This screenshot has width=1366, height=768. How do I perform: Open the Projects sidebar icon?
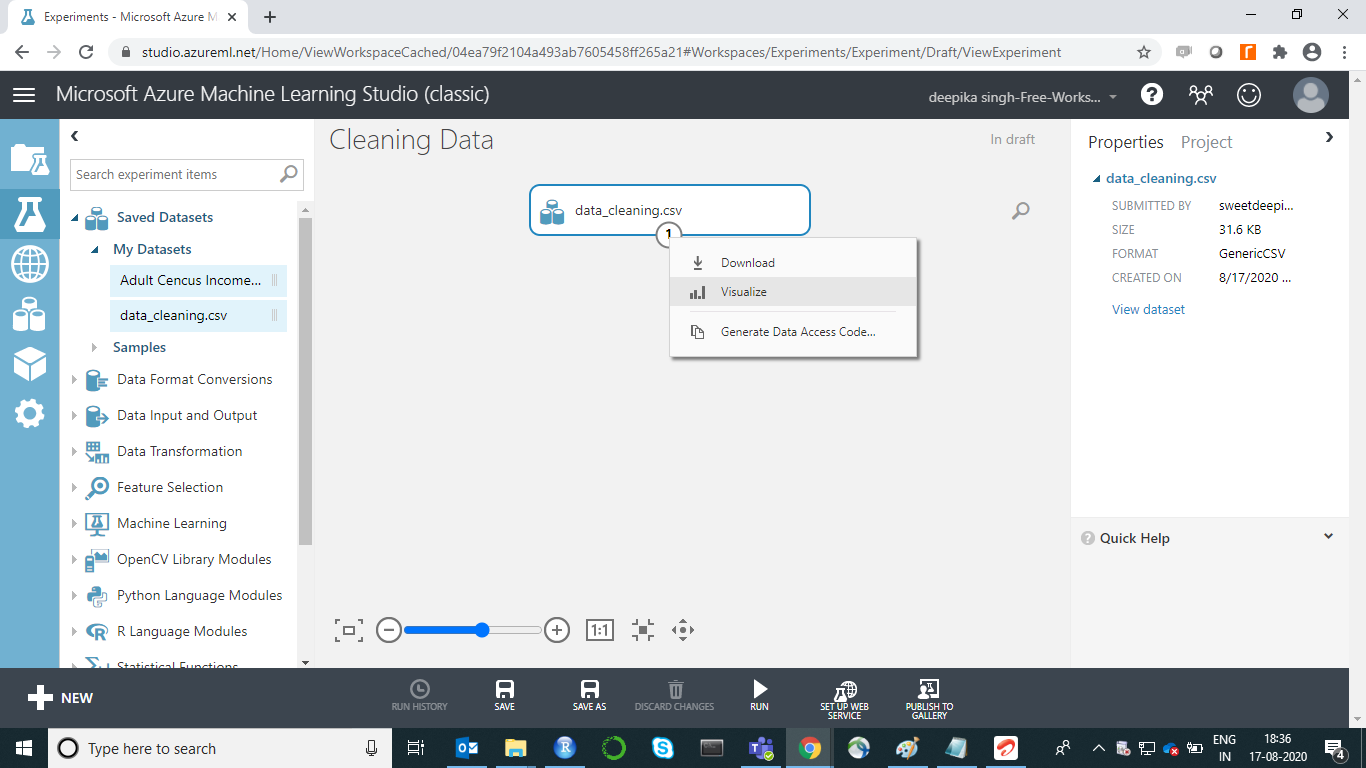click(x=29, y=159)
